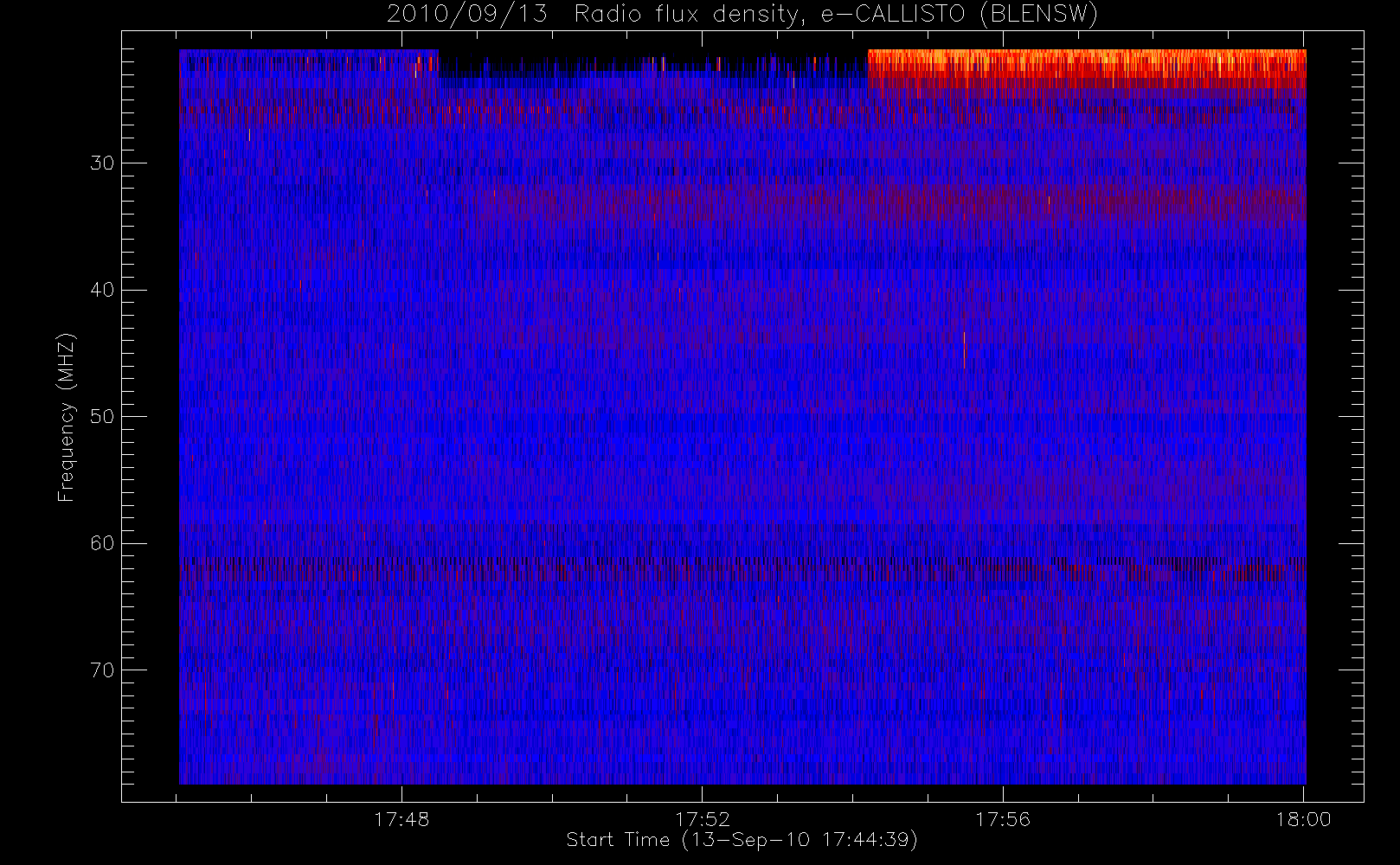This screenshot has height=865, width=1400.
Task: Select the Frequency (MHZ) axis label
Action: pyautogui.click(x=66, y=417)
